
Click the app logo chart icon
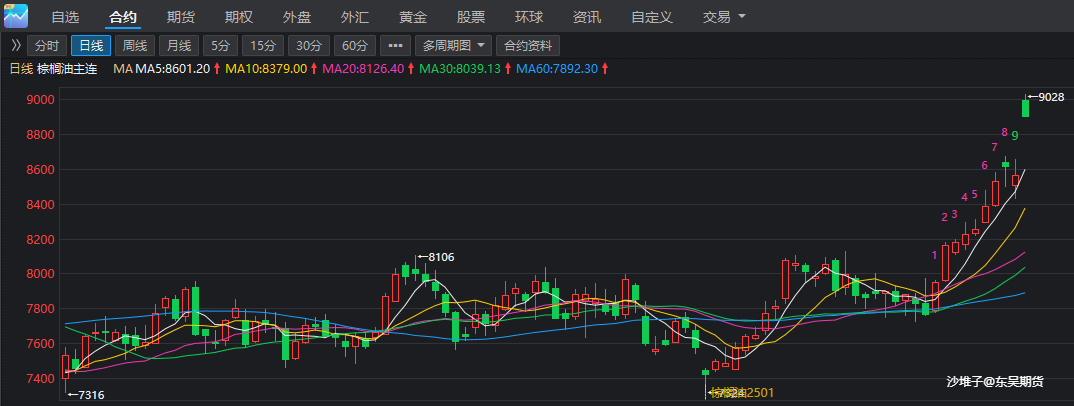pos(16,15)
